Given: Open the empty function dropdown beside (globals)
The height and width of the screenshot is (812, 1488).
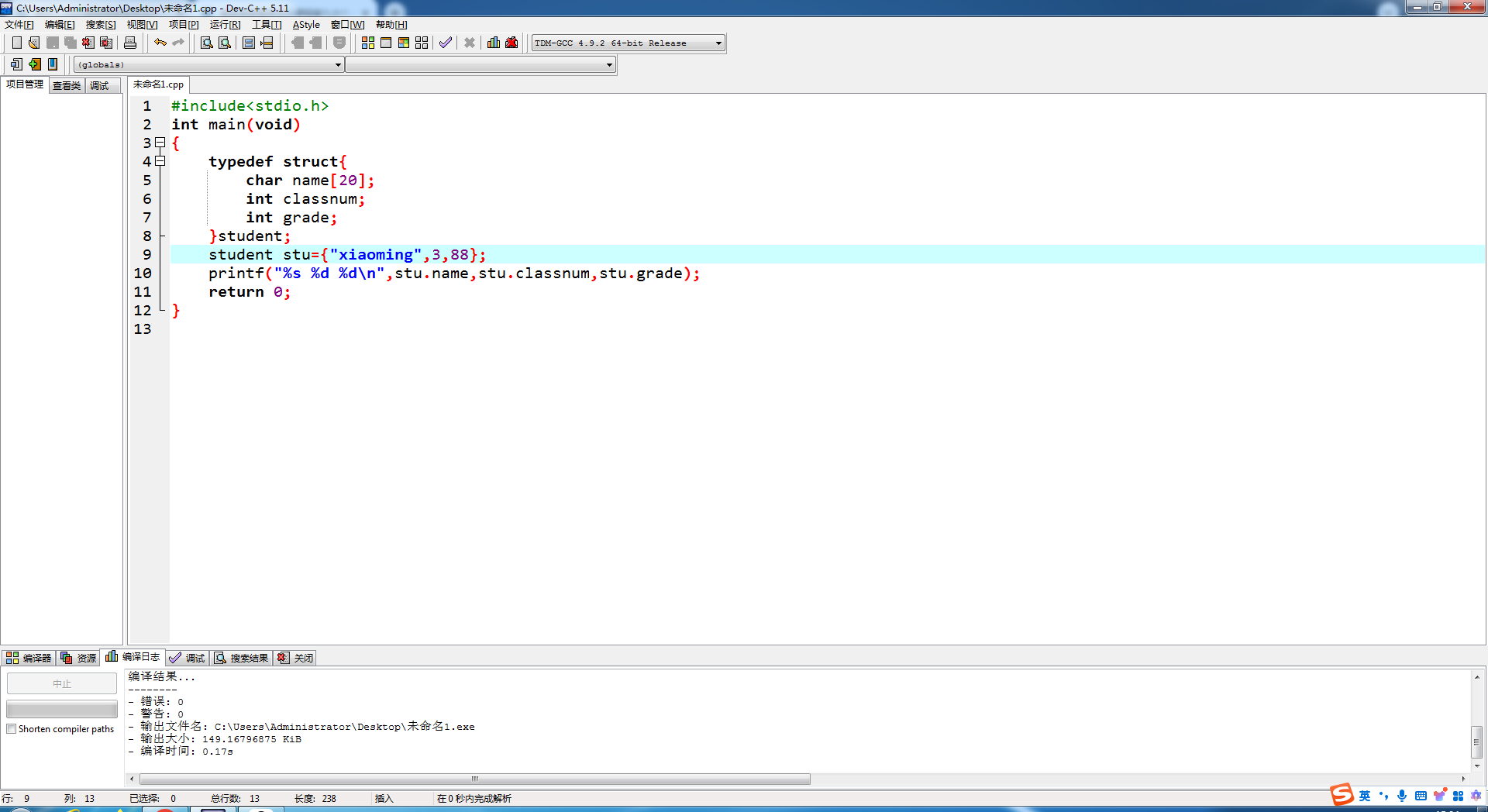Looking at the screenshot, I should 480,65.
